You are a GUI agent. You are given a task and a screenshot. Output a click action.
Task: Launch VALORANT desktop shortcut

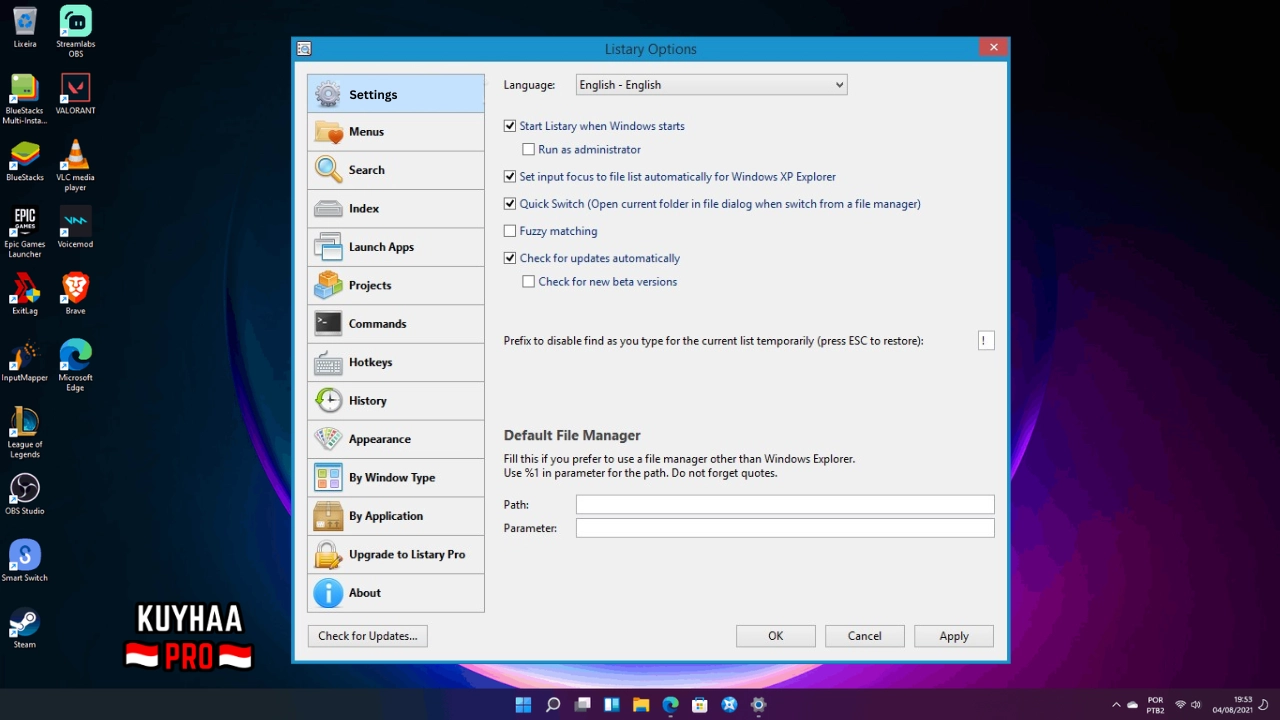(x=75, y=94)
